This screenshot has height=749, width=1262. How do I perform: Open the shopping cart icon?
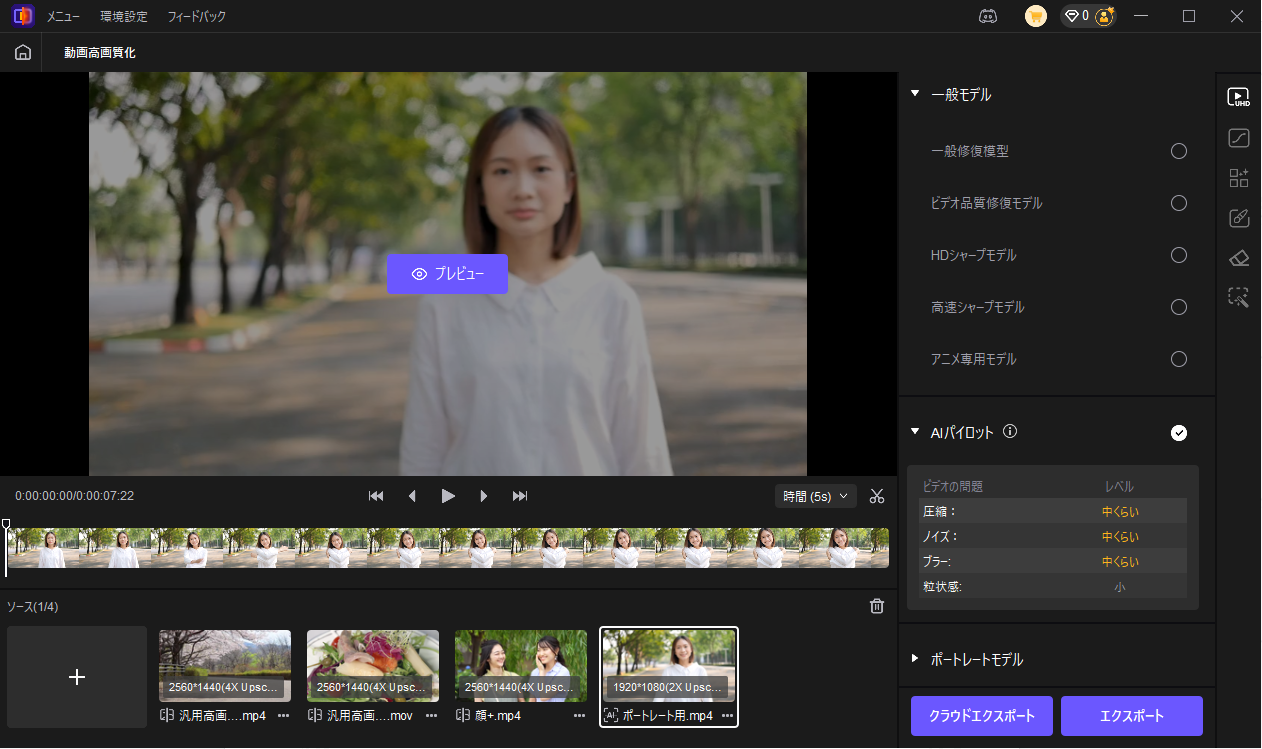tap(1036, 16)
